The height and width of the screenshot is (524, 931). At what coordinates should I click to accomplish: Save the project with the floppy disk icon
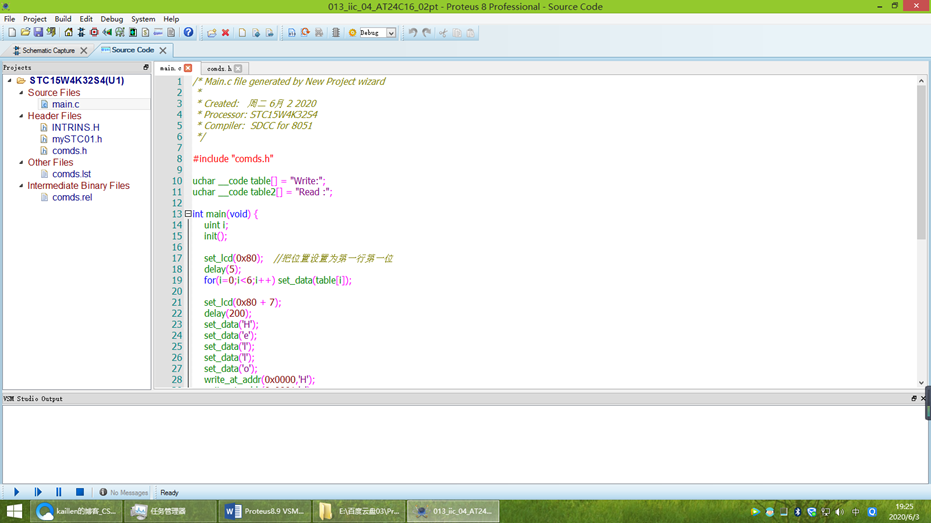38,33
